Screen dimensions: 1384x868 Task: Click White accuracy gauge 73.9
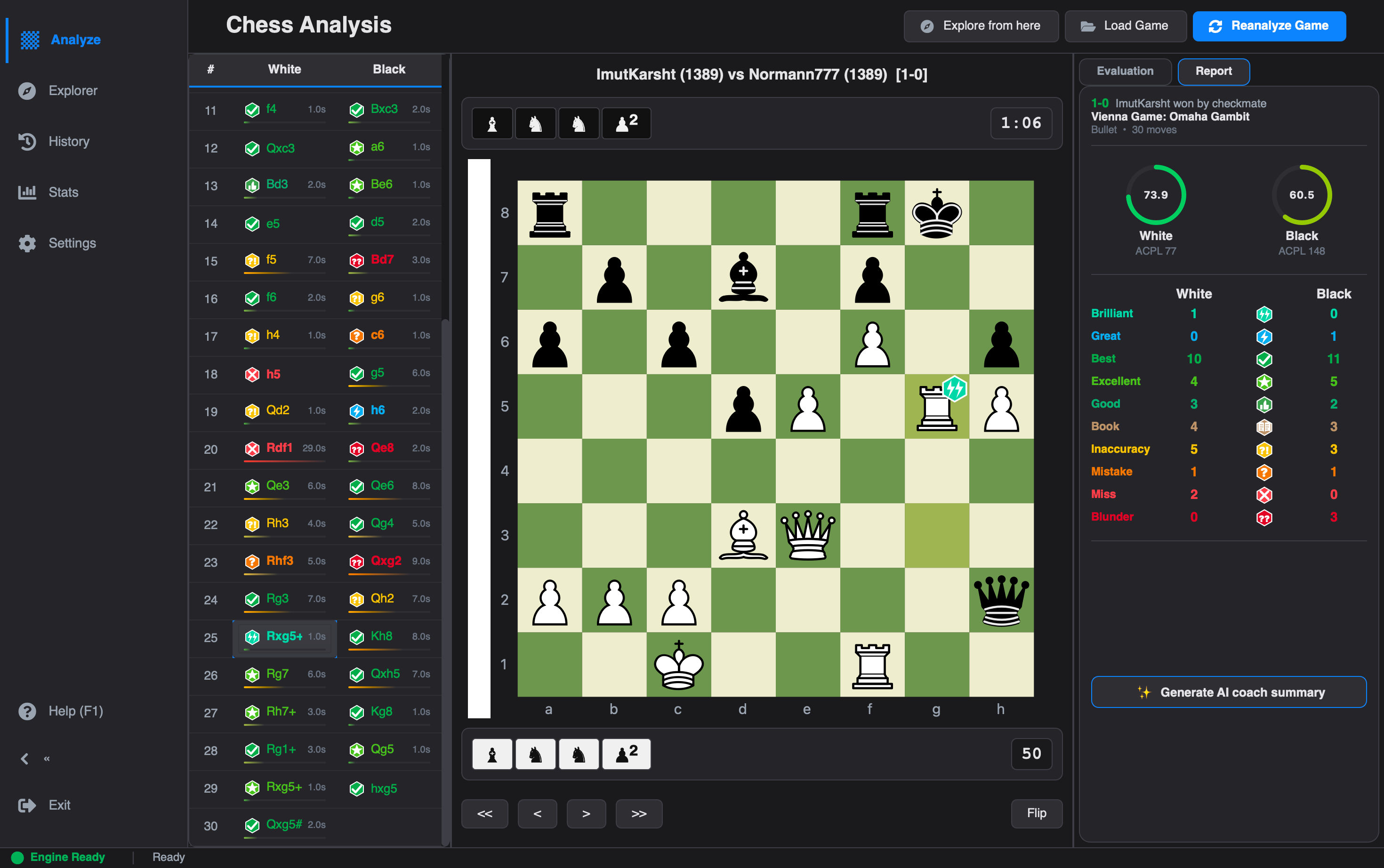(1156, 195)
